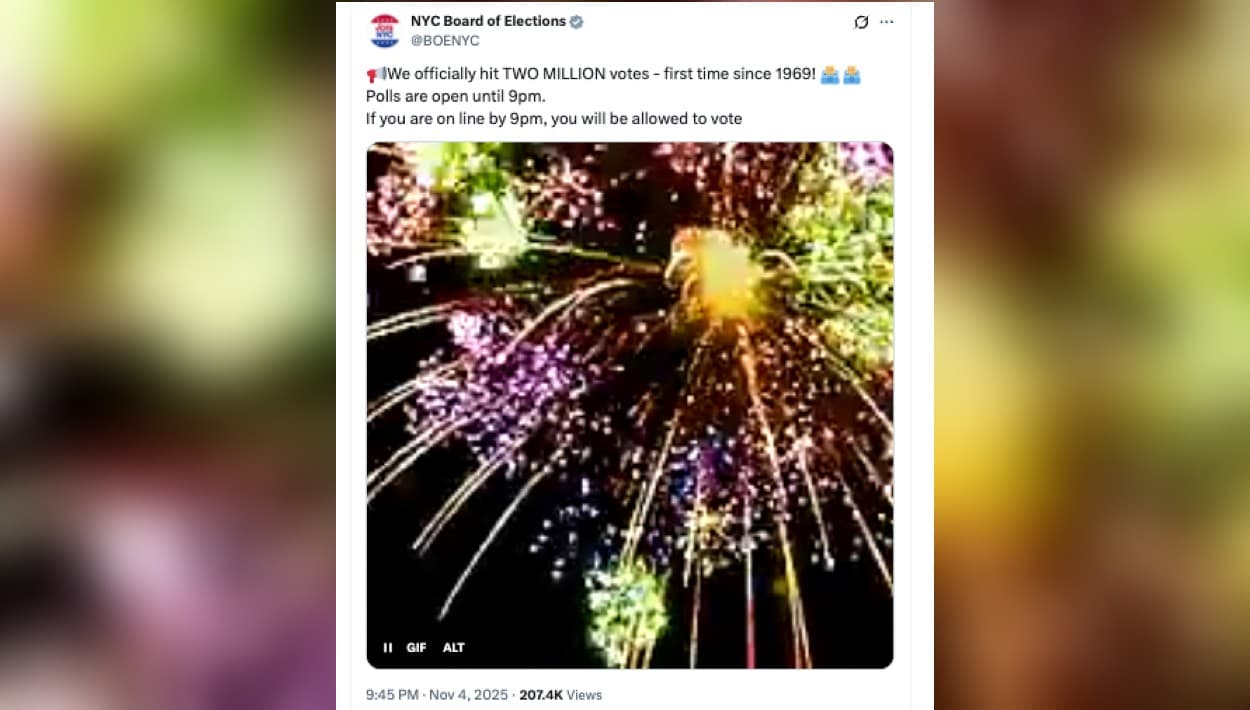View the 207.4K Views count
Image resolution: width=1250 pixels, height=710 pixels.
click(x=560, y=694)
